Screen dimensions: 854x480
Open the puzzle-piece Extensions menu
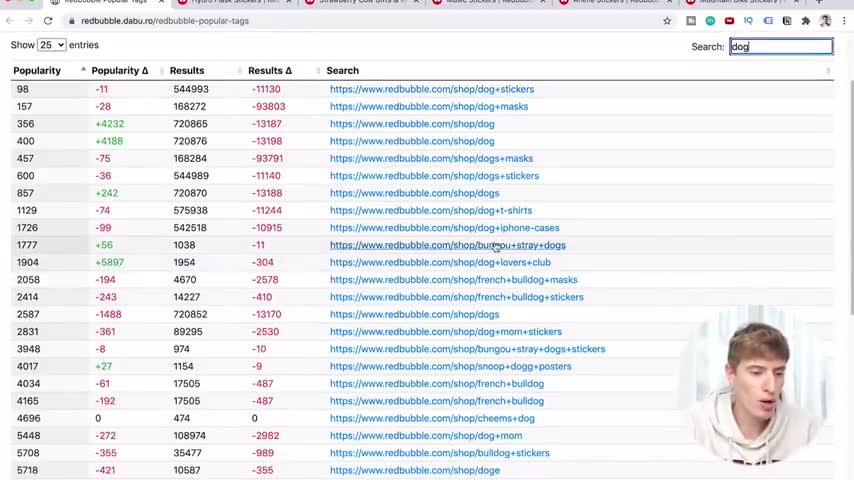(x=806, y=21)
